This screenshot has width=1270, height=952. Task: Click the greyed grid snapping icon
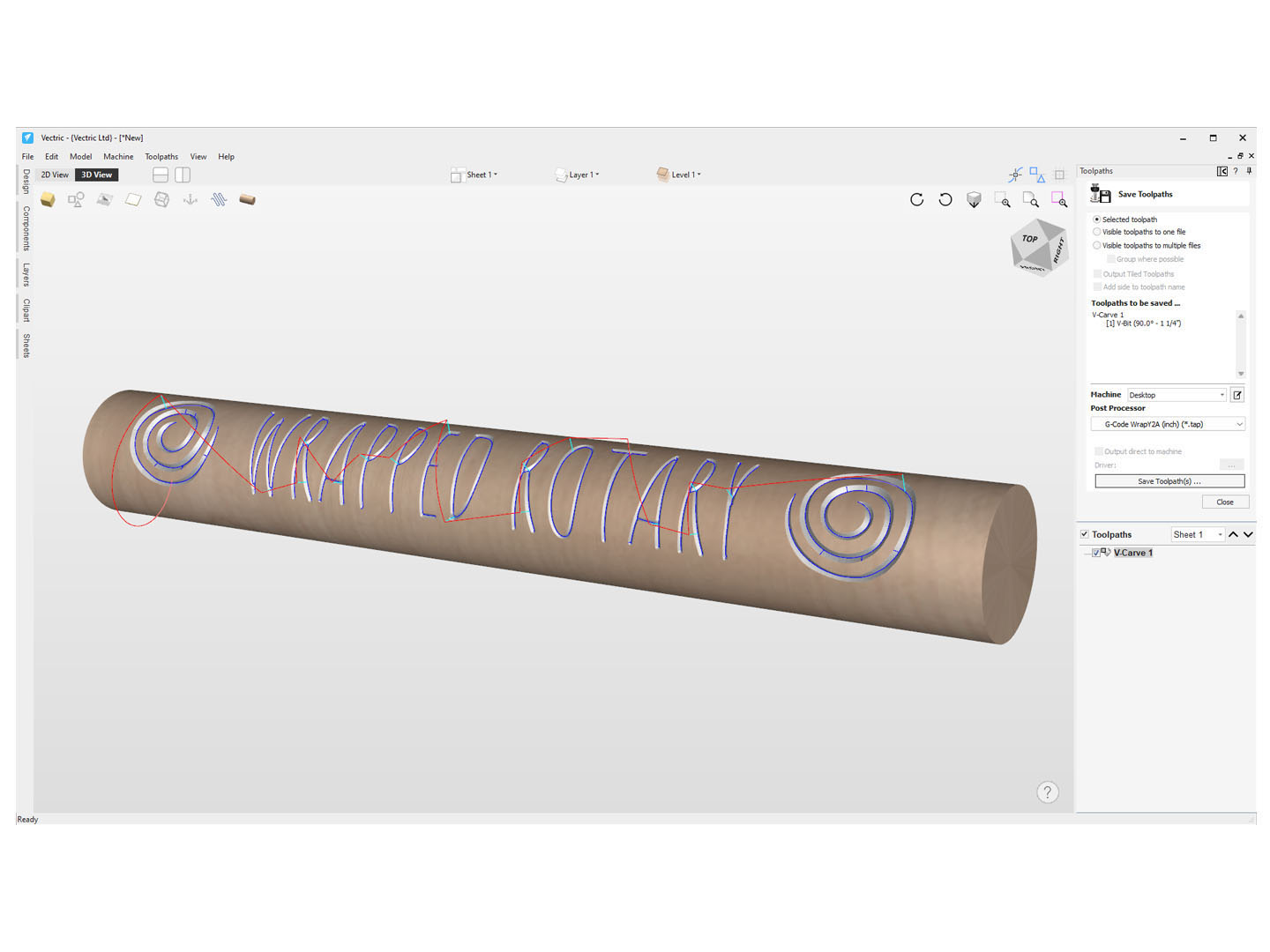click(1060, 175)
